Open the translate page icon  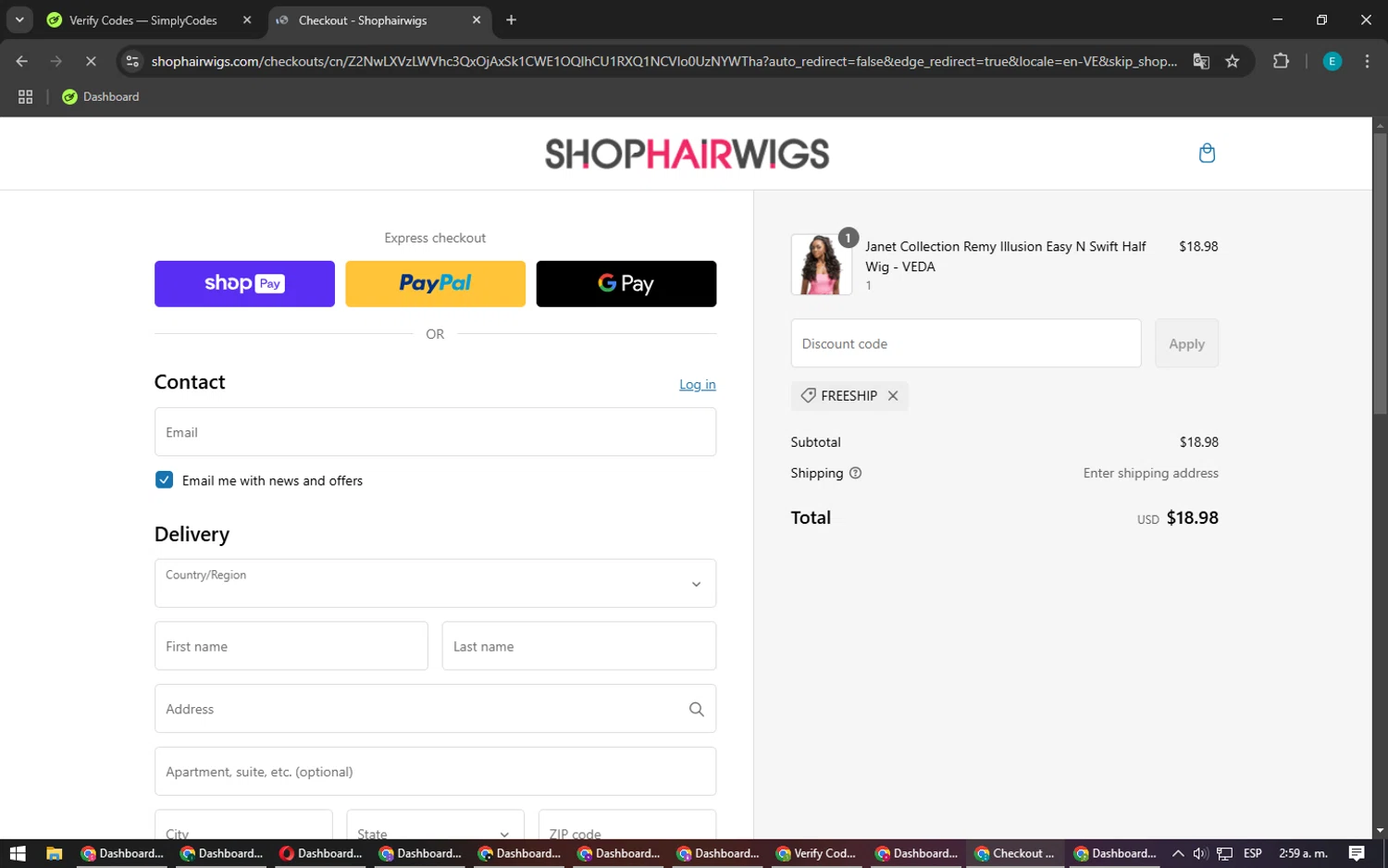(x=1201, y=61)
